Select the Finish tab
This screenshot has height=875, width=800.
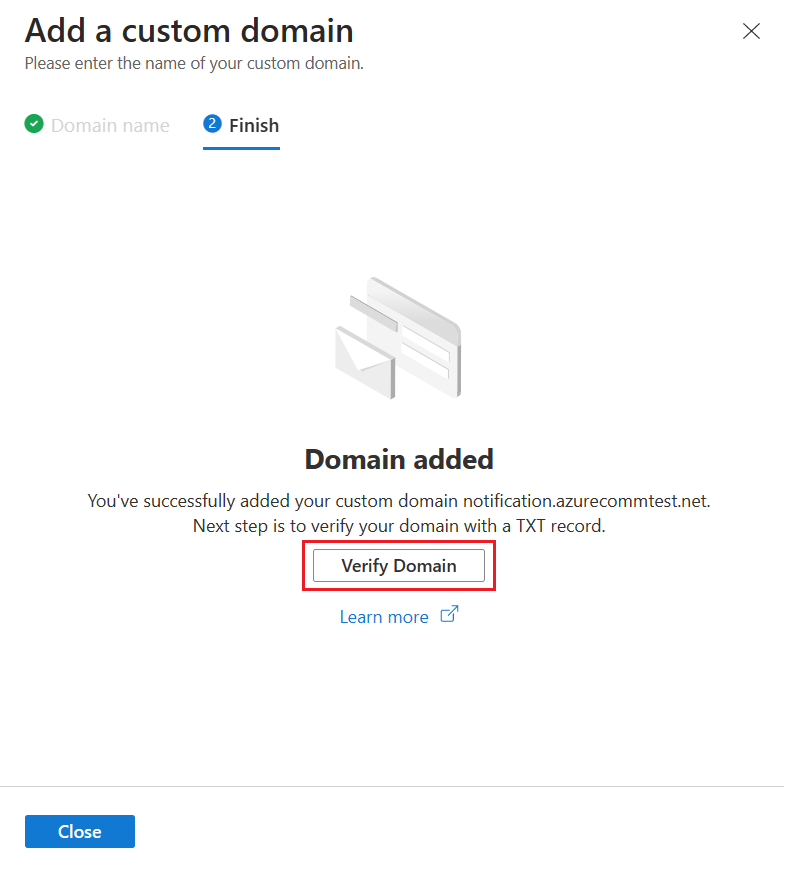[253, 124]
